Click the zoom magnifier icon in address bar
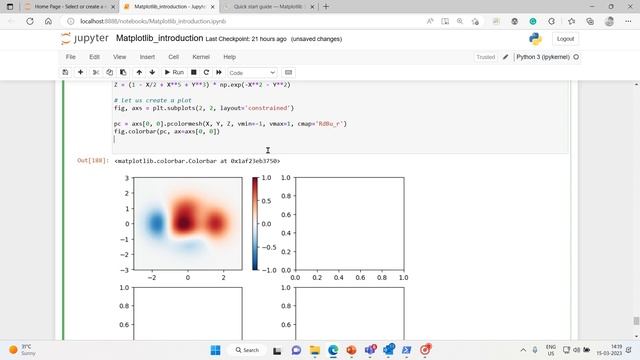Screen dimensions: 640x360 [x=460, y=21]
